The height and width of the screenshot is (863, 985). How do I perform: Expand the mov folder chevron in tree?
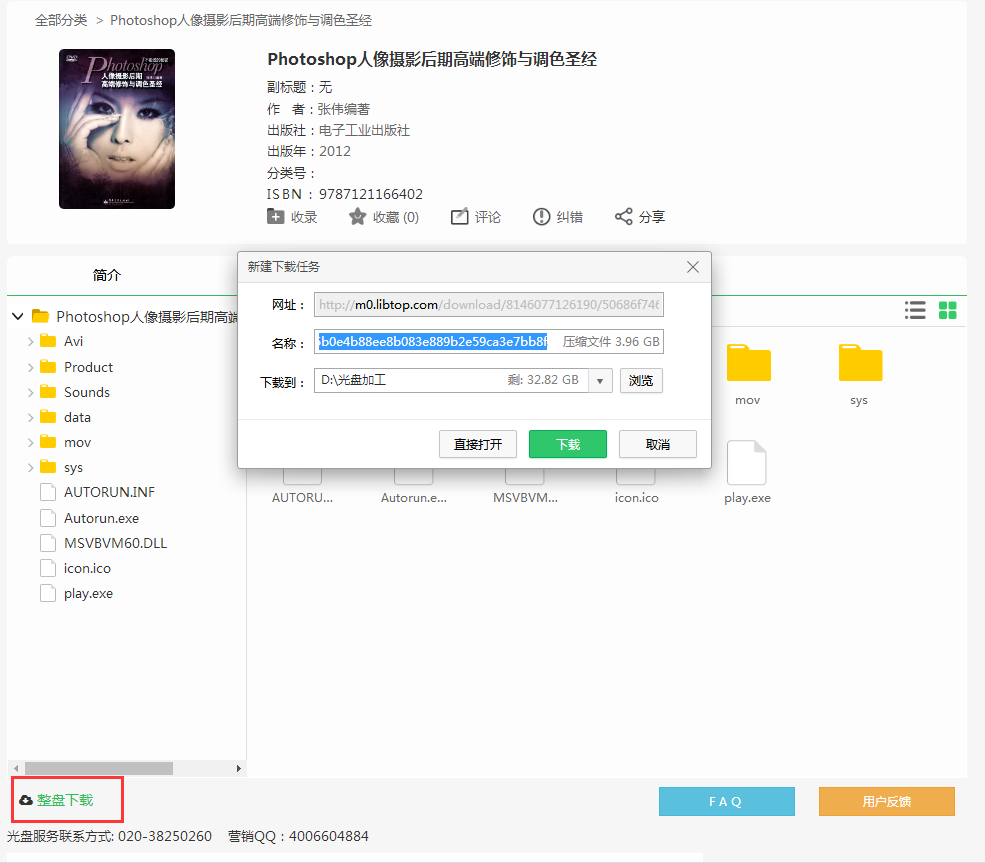(x=30, y=443)
